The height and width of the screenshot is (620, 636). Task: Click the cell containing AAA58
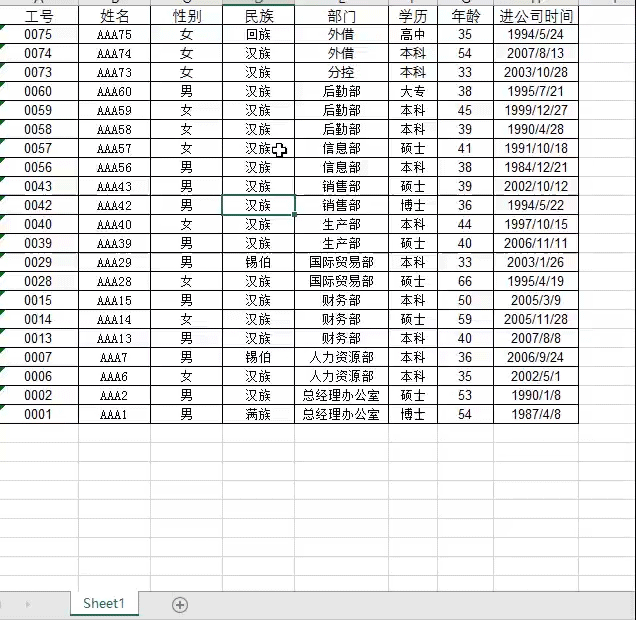point(114,129)
